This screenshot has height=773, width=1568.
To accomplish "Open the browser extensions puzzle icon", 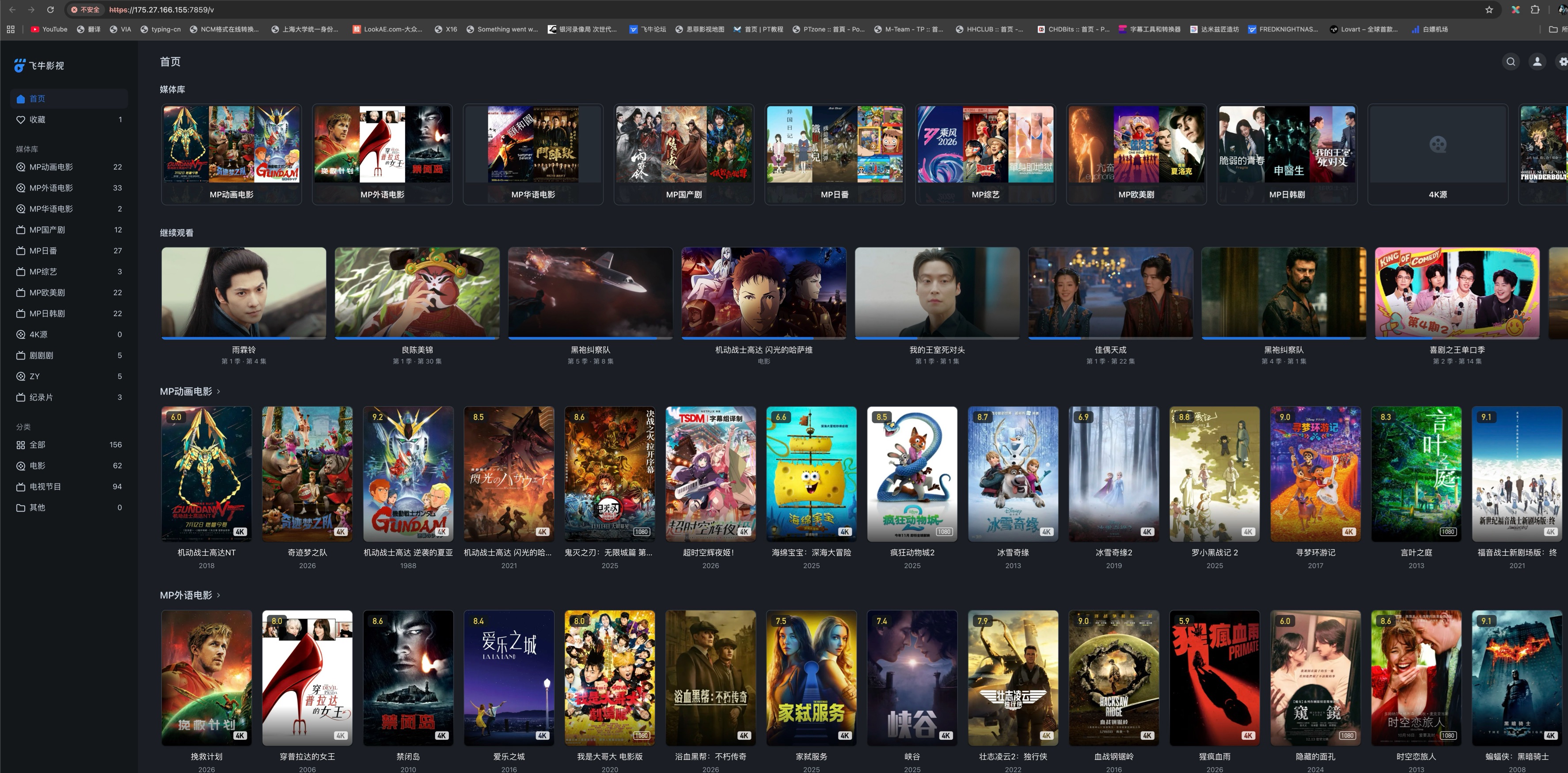I will (x=1535, y=10).
